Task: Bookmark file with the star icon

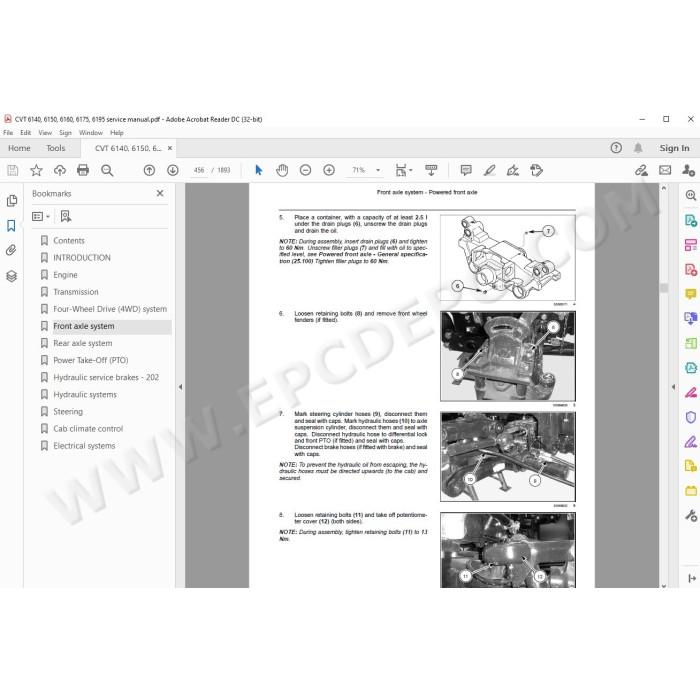Action: [x=36, y=170]
